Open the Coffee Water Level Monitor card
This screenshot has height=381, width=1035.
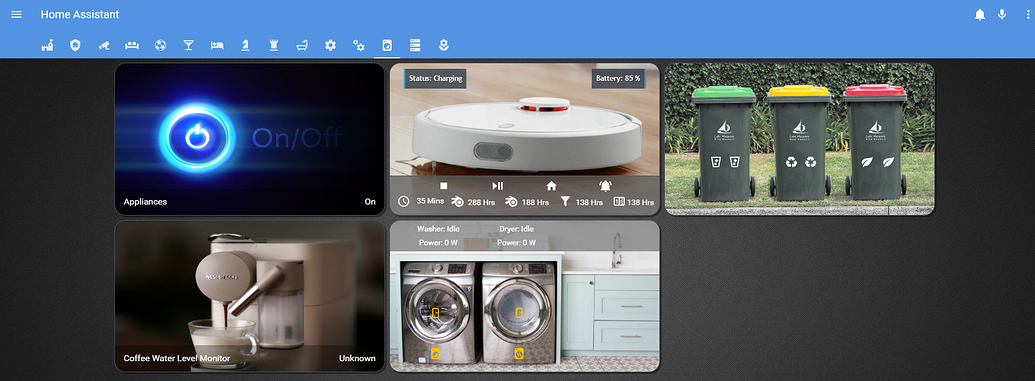point(250,296)
